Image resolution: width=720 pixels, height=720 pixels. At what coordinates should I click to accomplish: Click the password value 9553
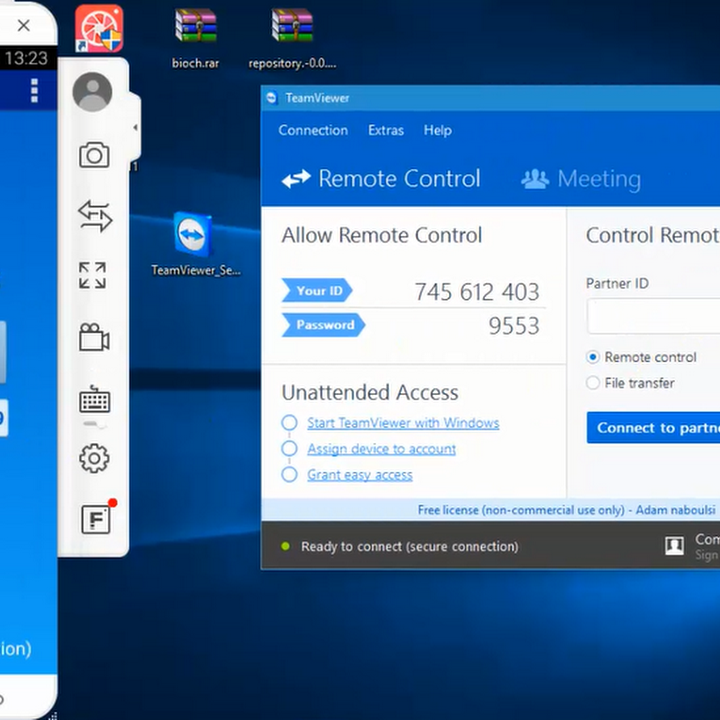click(514, 326)
